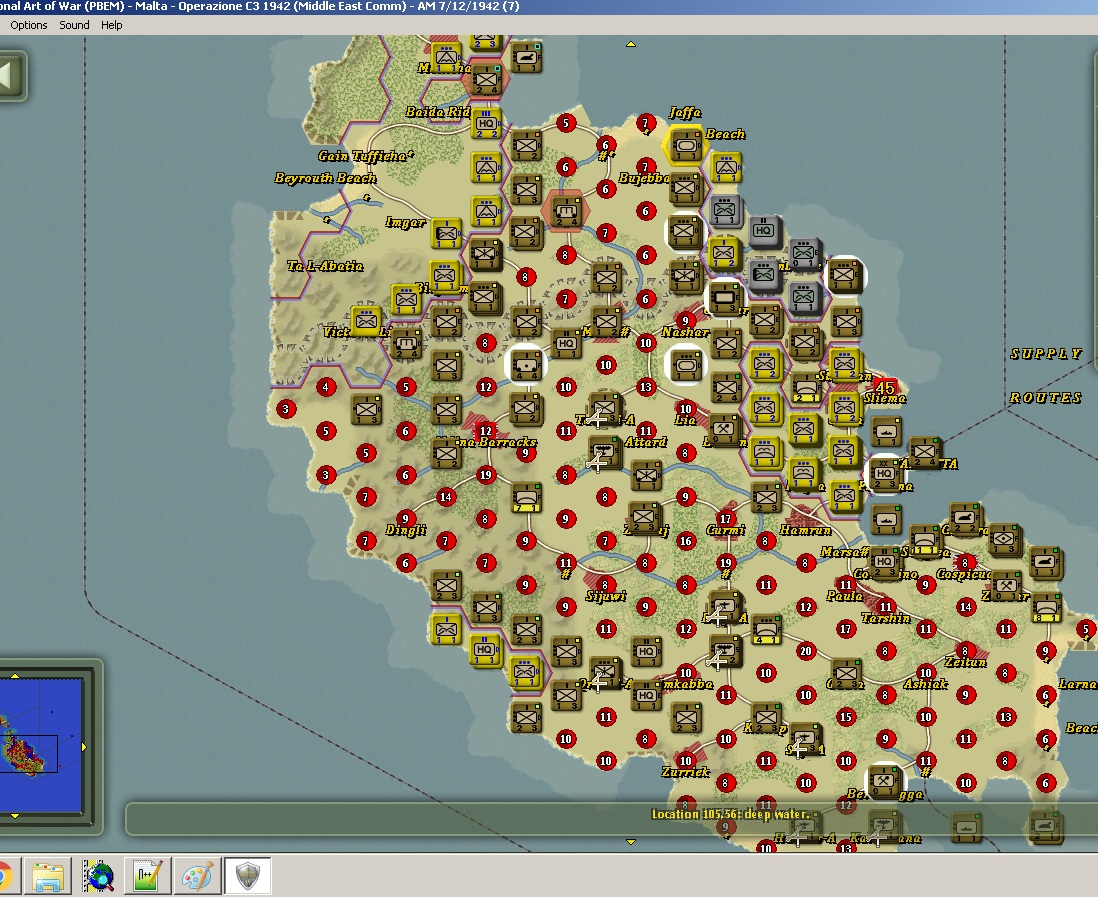The height and width of the screenshot is (900, 1098).
Task: Select the yellow HQ unit at Baida Ridge
Action: (x=486, y=124)
